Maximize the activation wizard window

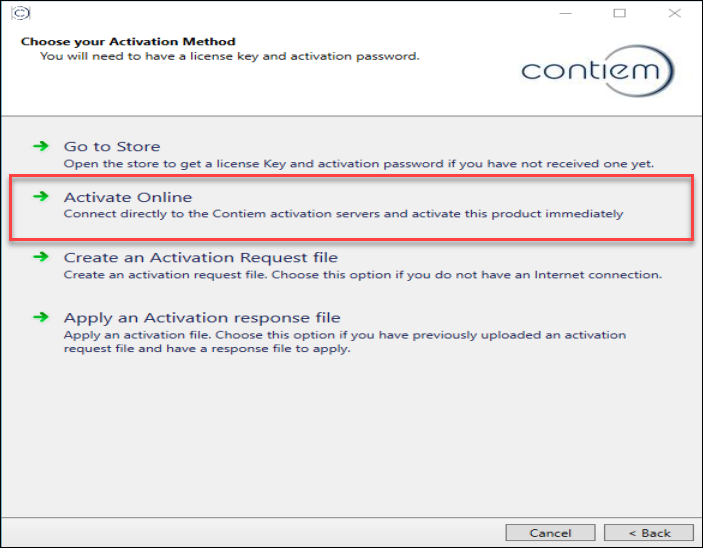(620, 13)
